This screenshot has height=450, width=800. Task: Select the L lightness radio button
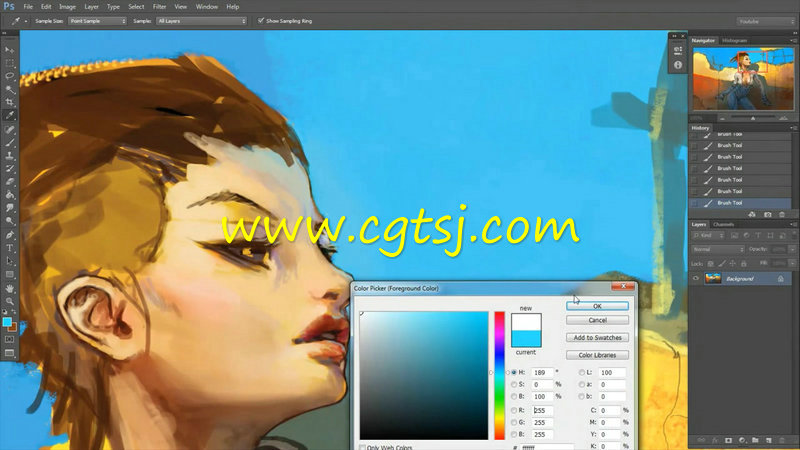[x=582, y=372]
